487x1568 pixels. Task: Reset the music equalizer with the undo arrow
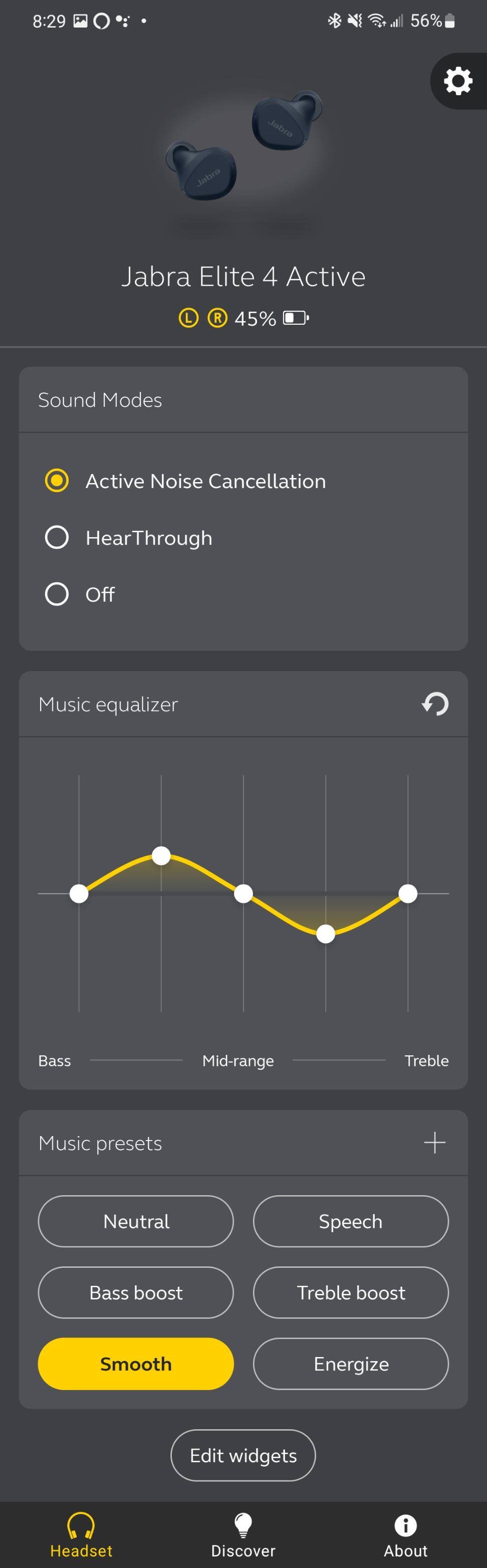pos(435,704)
